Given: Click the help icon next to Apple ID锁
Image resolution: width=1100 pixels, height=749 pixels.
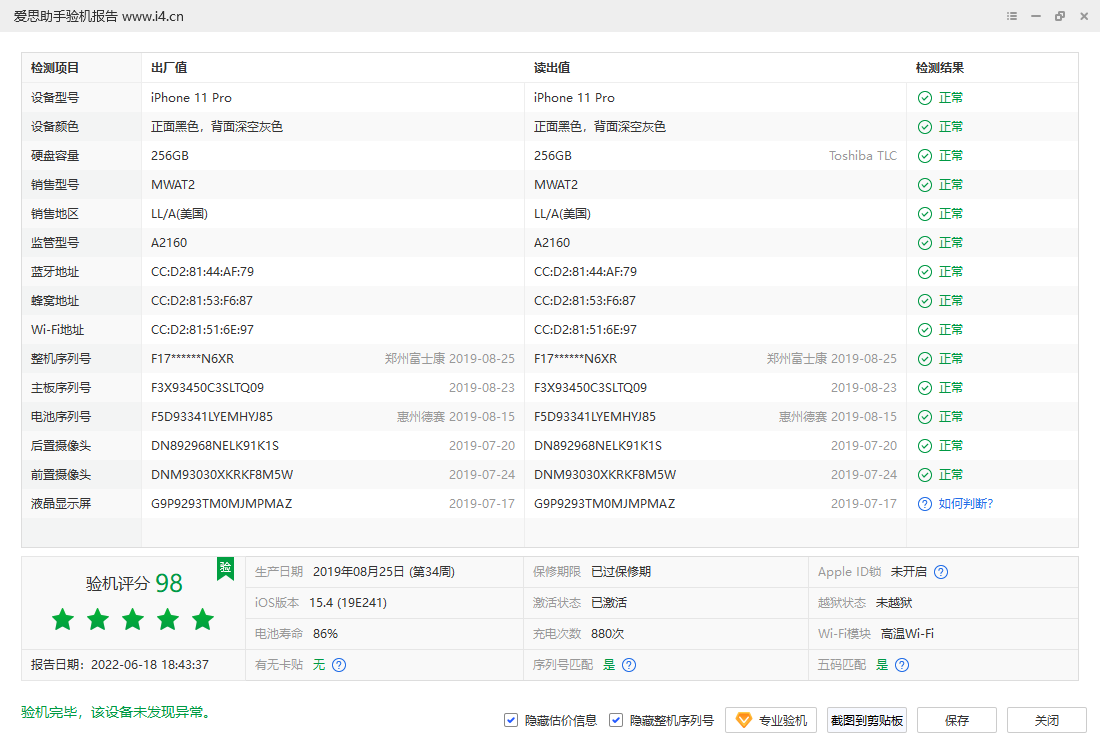Looking at the screenshot, I should (941, 572).
